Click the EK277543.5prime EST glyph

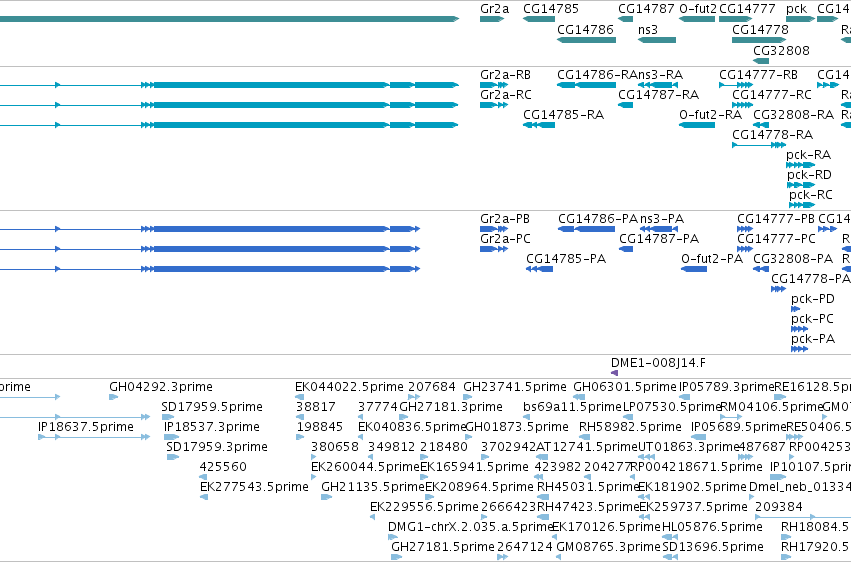coord(204,497)
